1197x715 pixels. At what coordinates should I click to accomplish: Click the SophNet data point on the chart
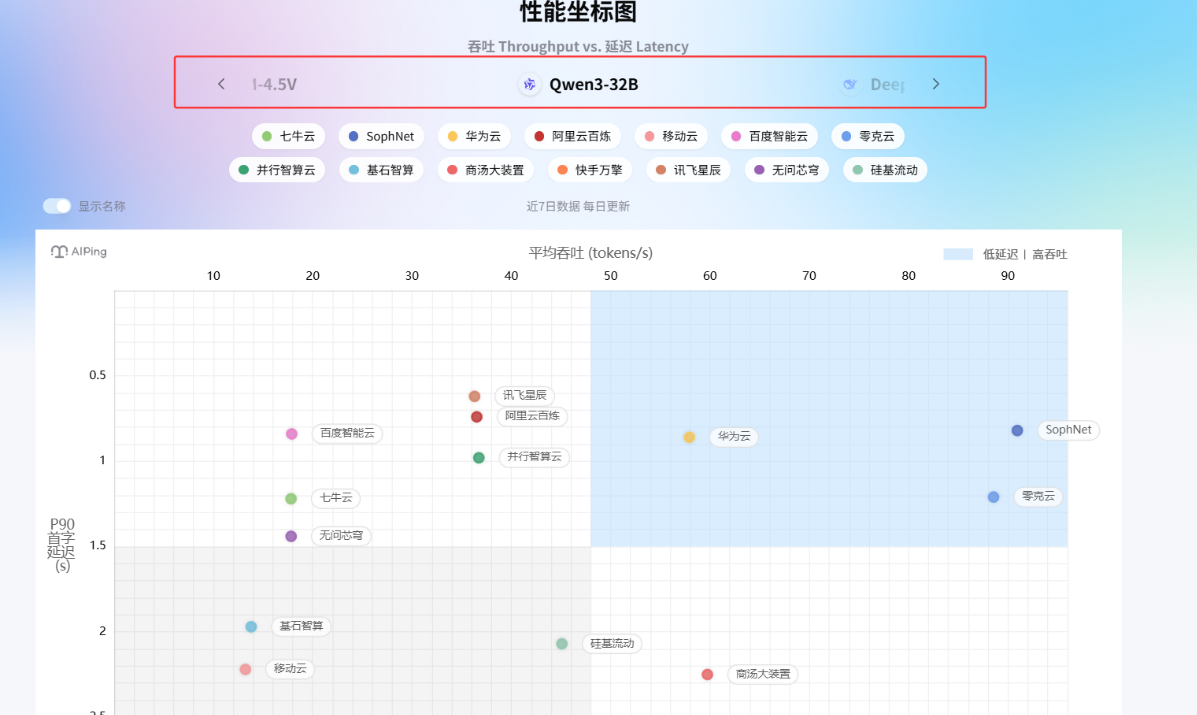1017,430
